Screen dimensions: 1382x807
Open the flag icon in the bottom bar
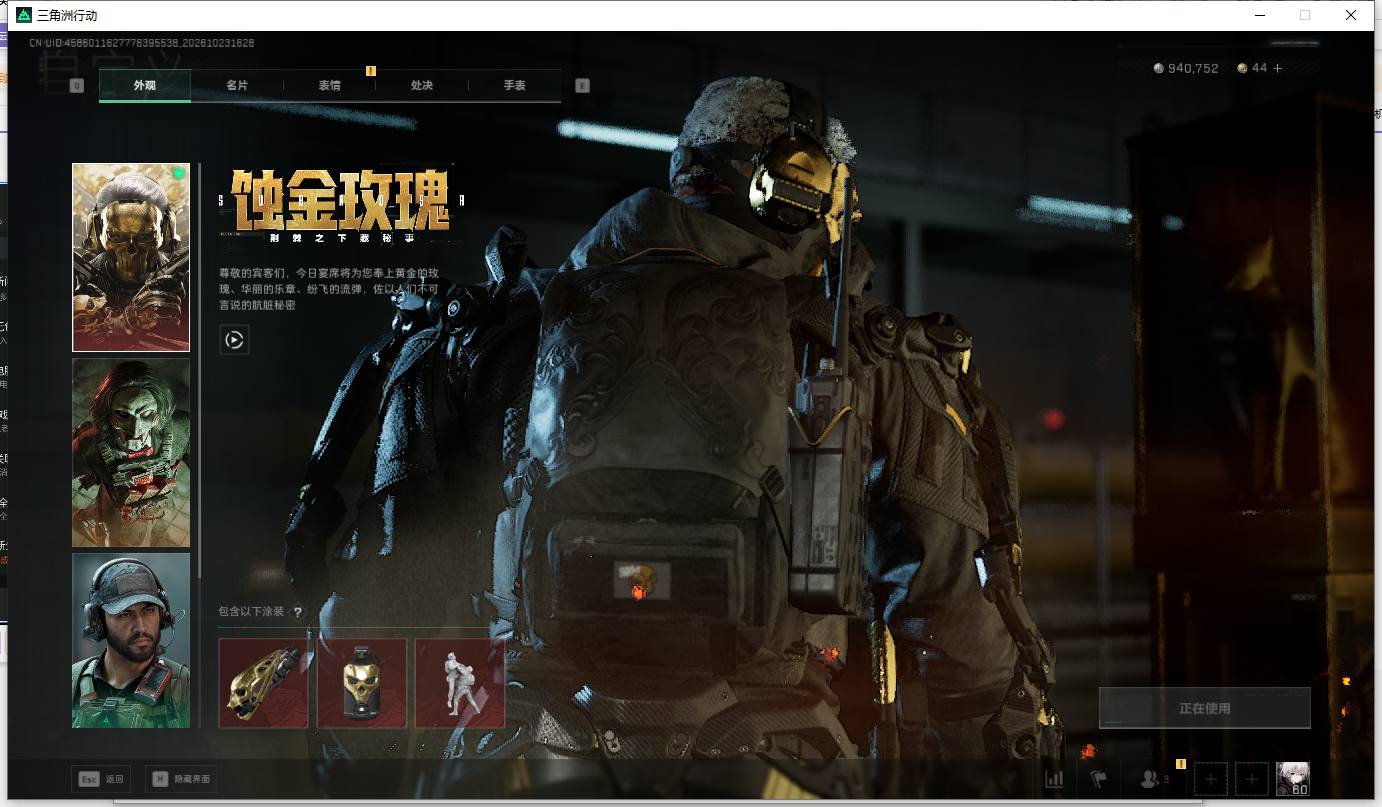pyautogui.click(x=1098, y=778)
